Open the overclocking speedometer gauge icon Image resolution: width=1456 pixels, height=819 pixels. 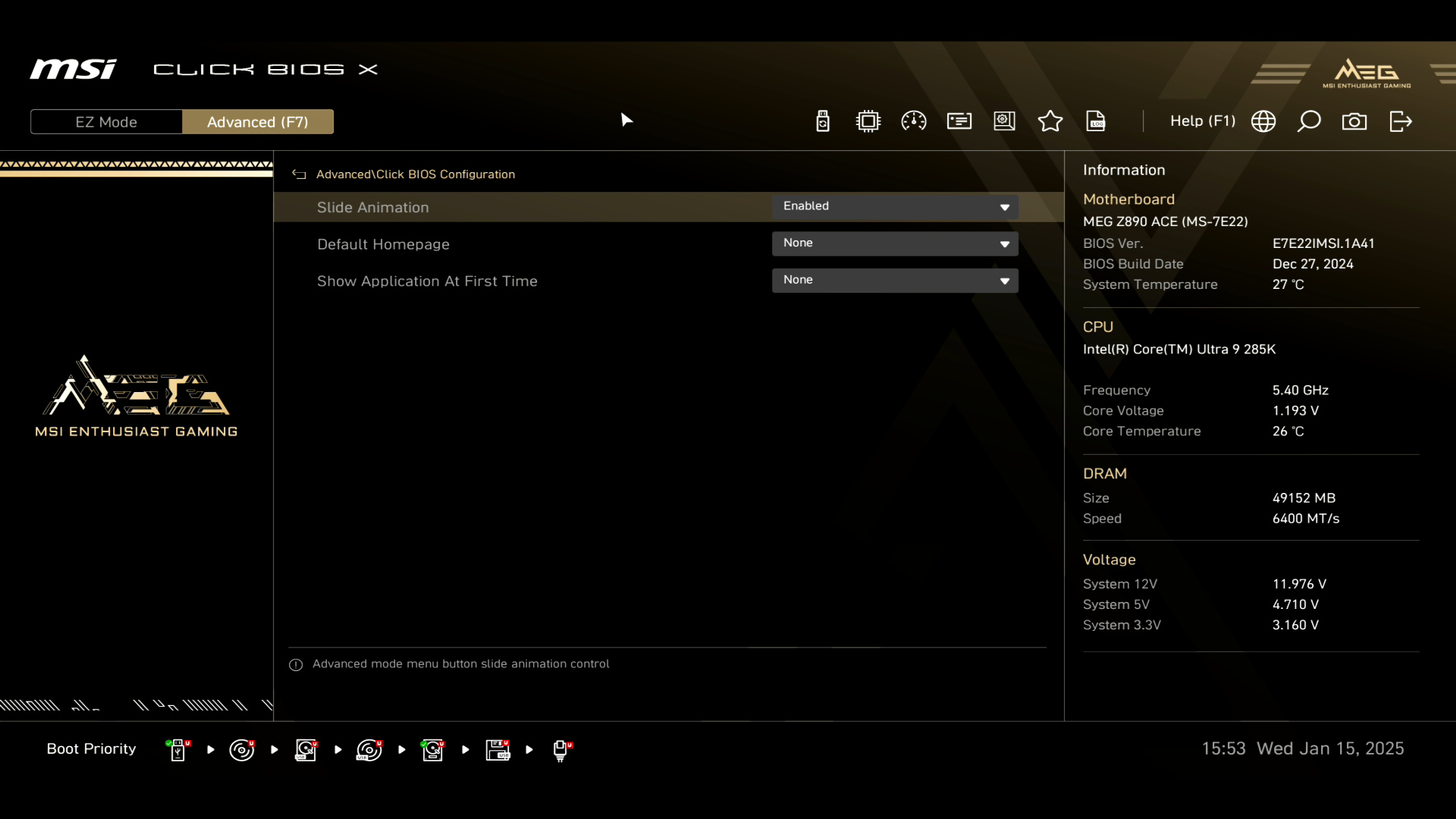[914, 121]
